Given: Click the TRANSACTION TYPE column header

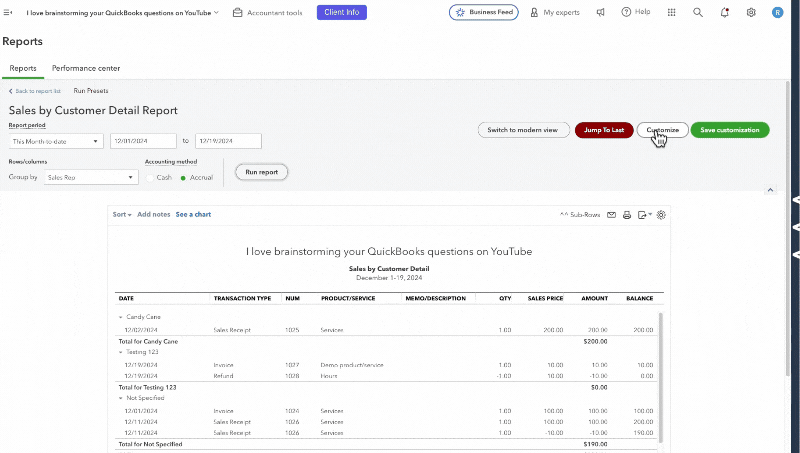Looking at the screenshot, I should click(242, 298).
